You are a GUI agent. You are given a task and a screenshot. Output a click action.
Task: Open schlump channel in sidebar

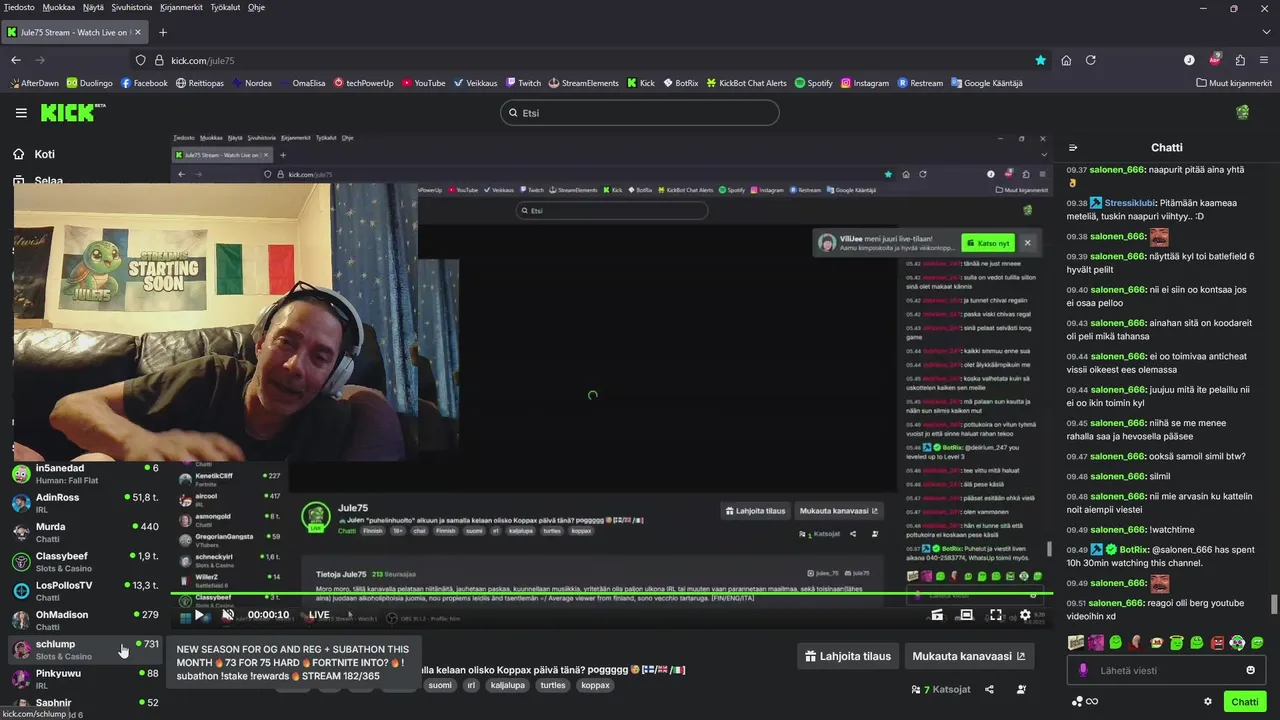(x=85, y=649)
